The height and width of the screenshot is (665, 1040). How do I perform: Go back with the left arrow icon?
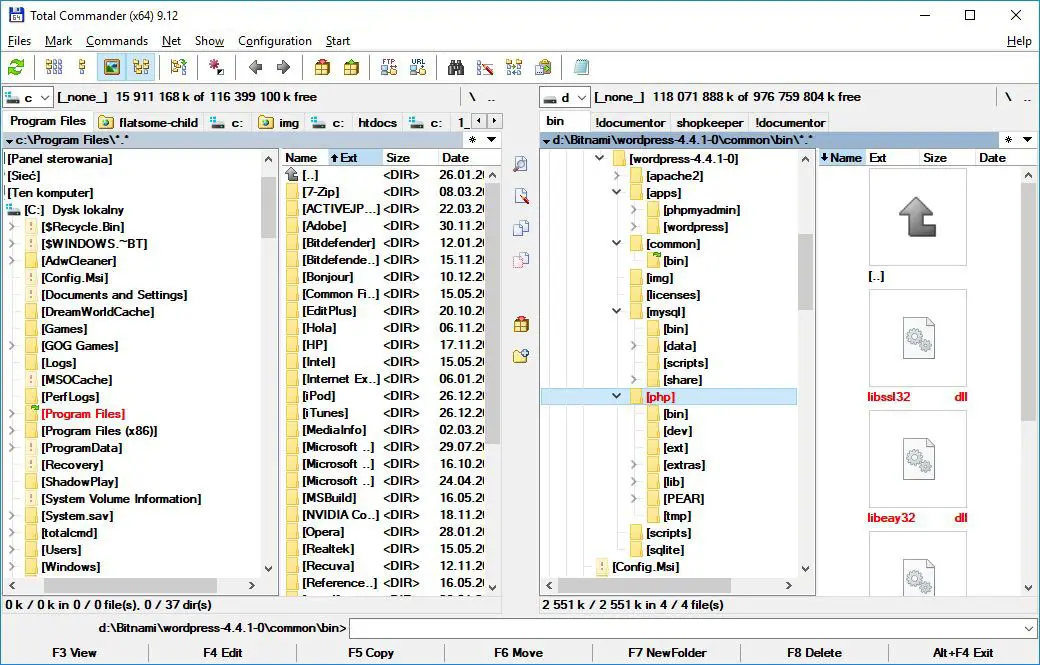[x=255, y=67]
